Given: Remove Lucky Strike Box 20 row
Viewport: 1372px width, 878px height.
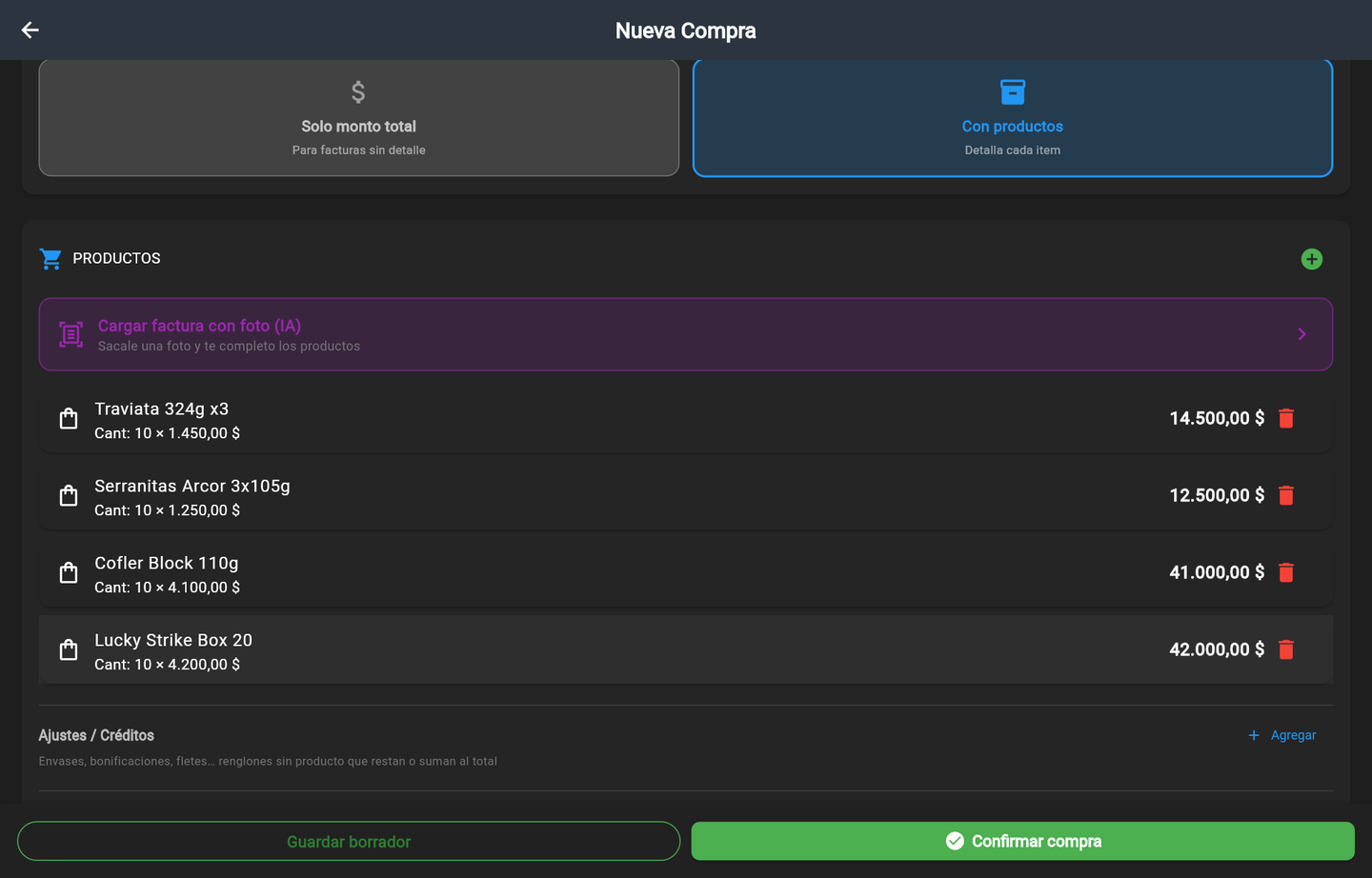Looking at the screenshot, I should 1286,649.
